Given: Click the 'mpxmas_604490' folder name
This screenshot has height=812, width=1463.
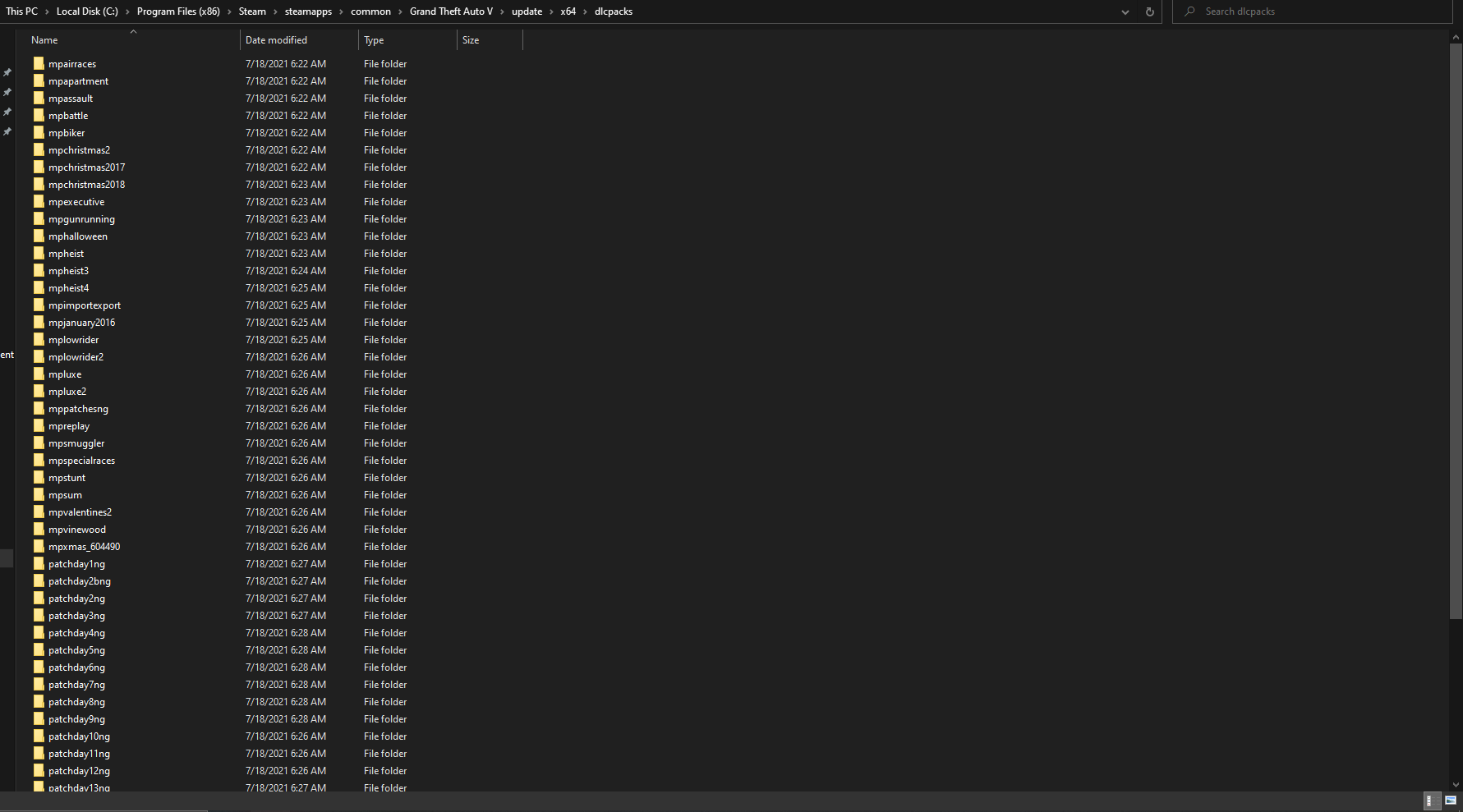Looking at the screenshot, I should click(84, 547).
